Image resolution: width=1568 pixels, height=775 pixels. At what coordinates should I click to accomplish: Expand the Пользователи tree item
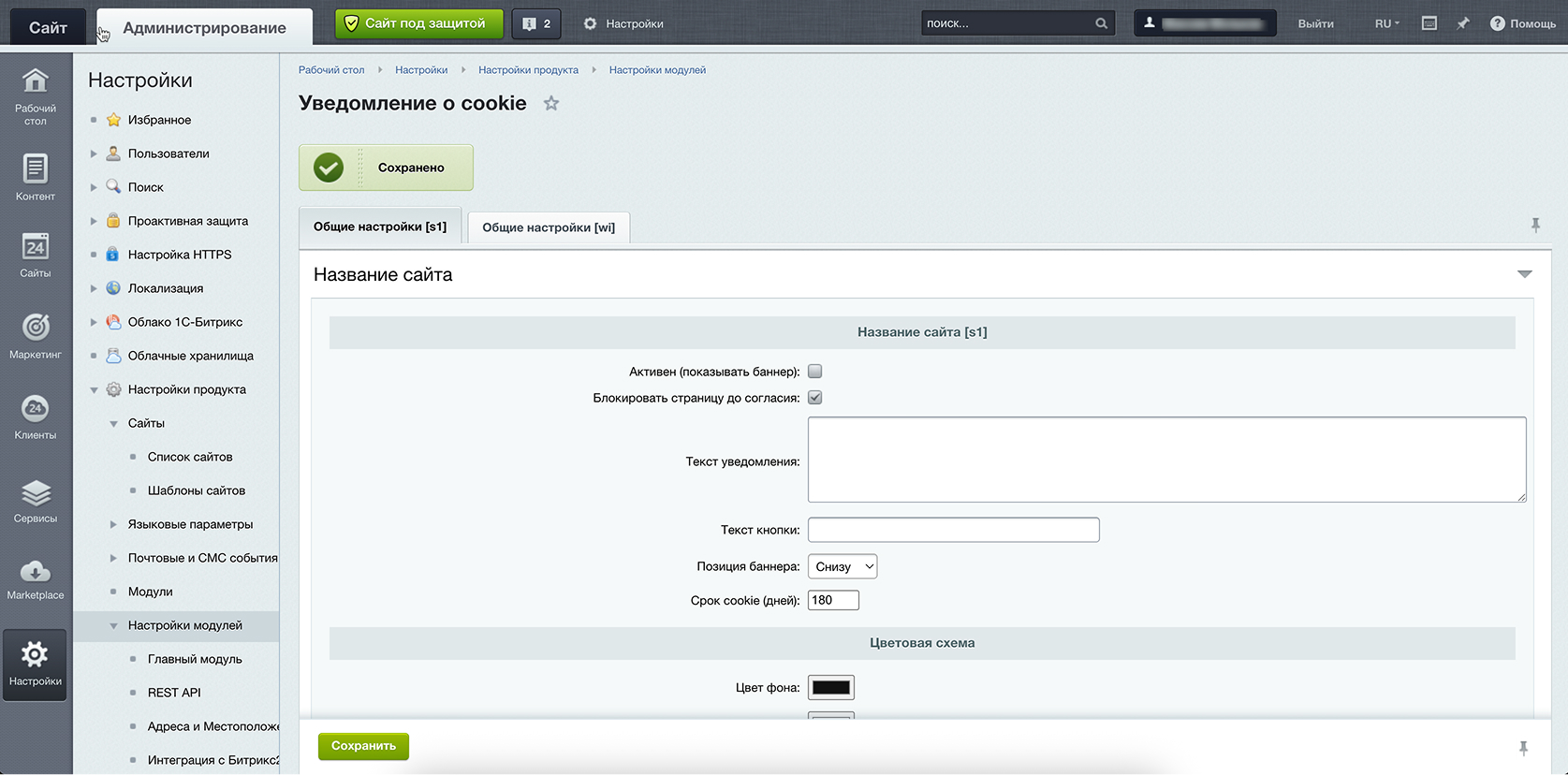point(94,154)
